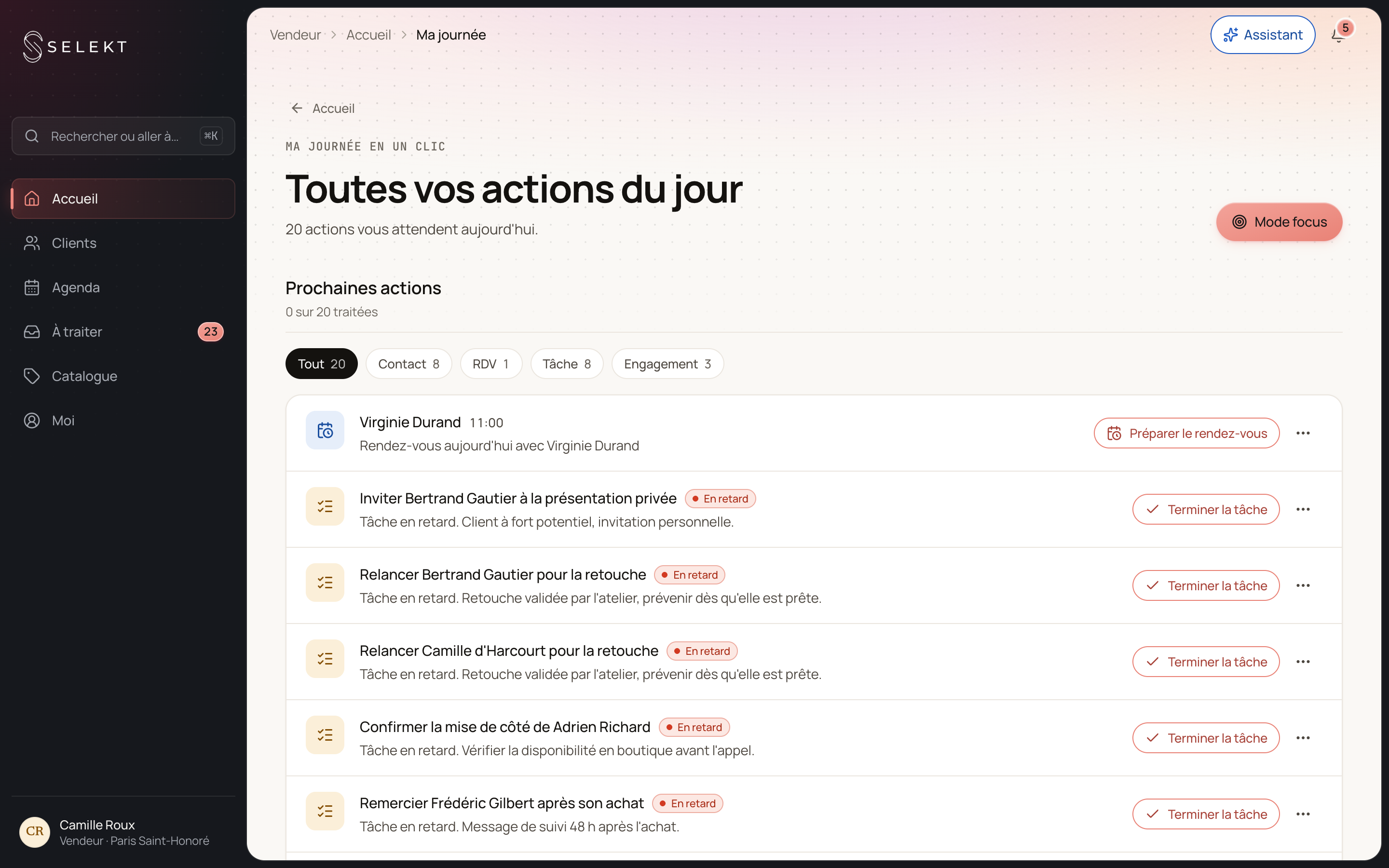Click Accueil in the breadcrumb
The image size is (1389, 868).
[368, 35]
